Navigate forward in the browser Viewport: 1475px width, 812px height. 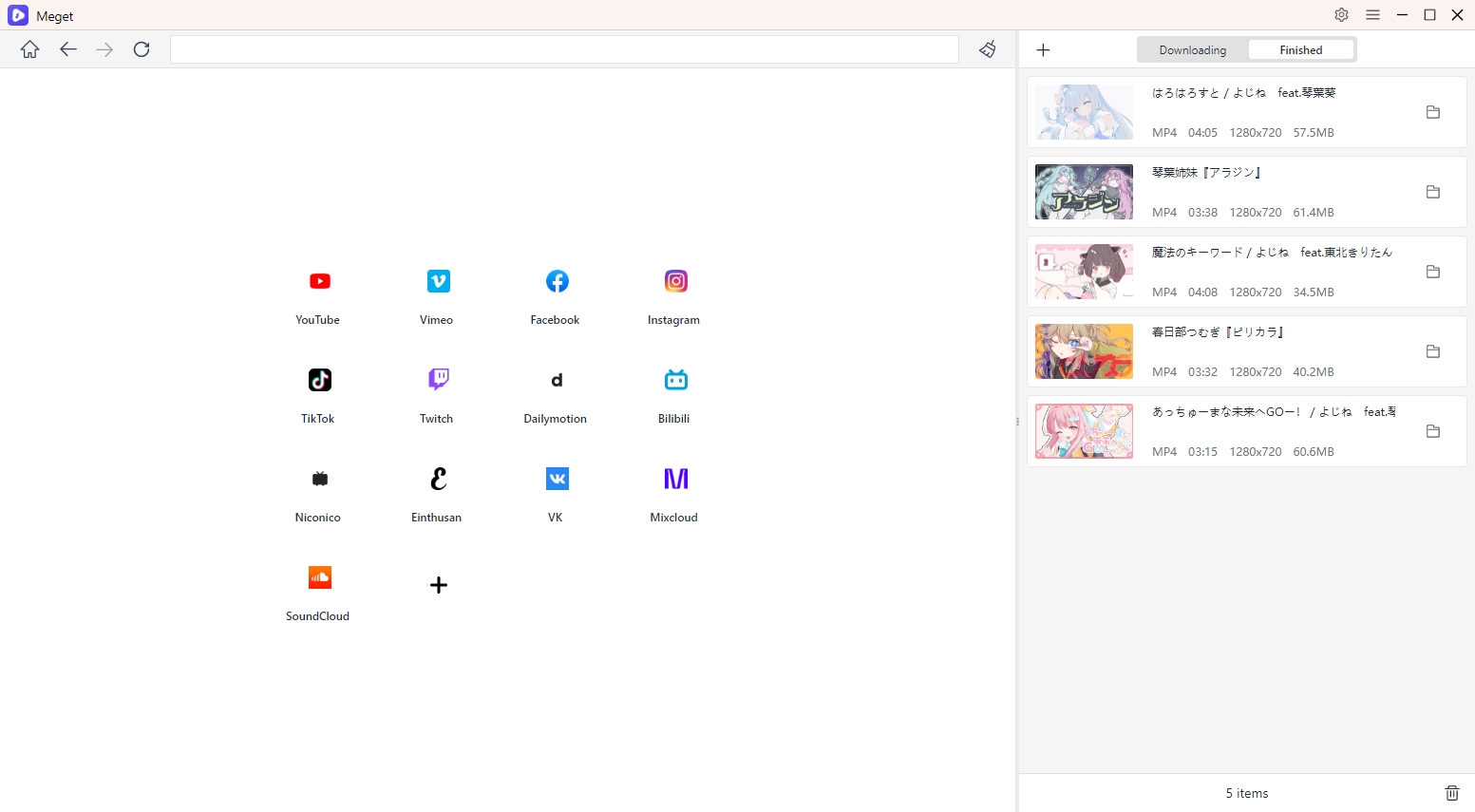[104, 49]
